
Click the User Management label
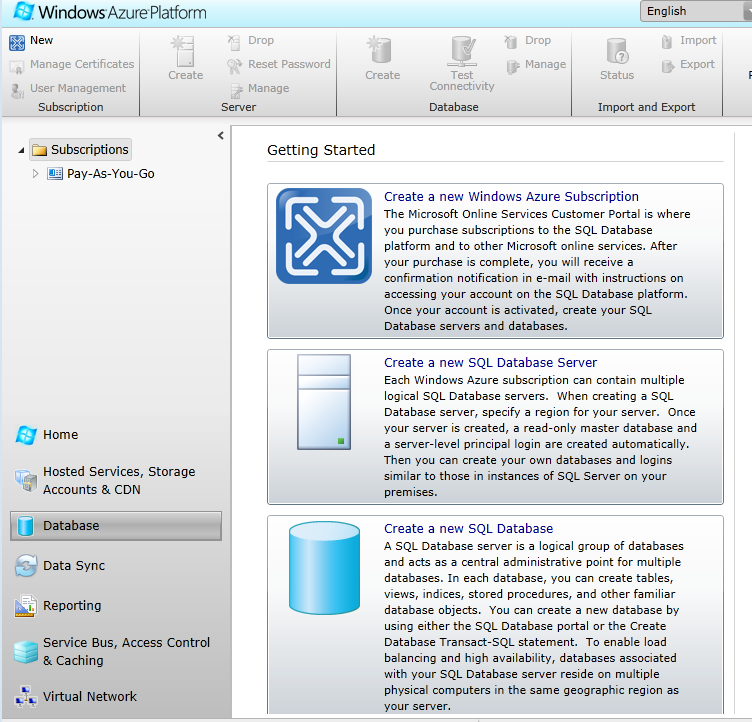pos(78,88)
